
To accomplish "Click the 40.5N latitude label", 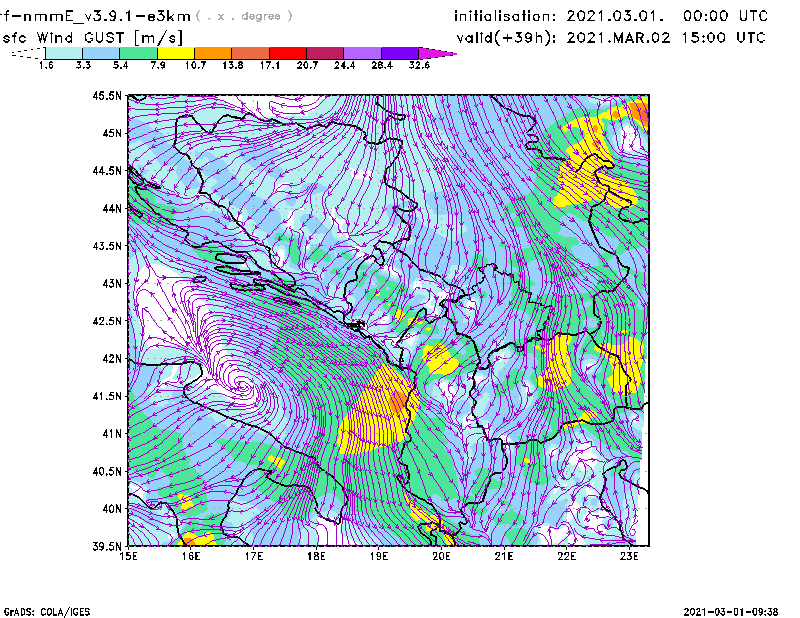I will (x=107, y=472).
